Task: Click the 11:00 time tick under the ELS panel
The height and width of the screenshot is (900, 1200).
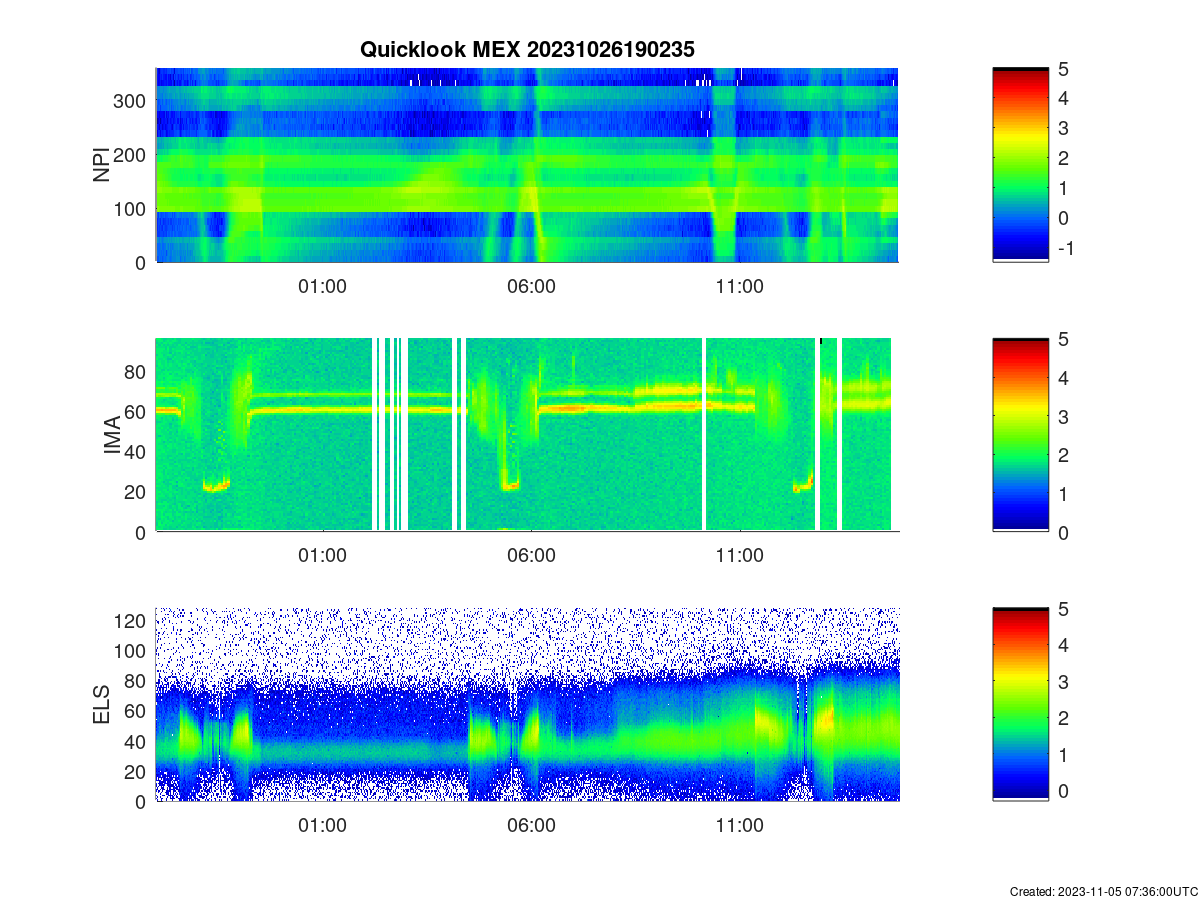Action: pos(740,826)
